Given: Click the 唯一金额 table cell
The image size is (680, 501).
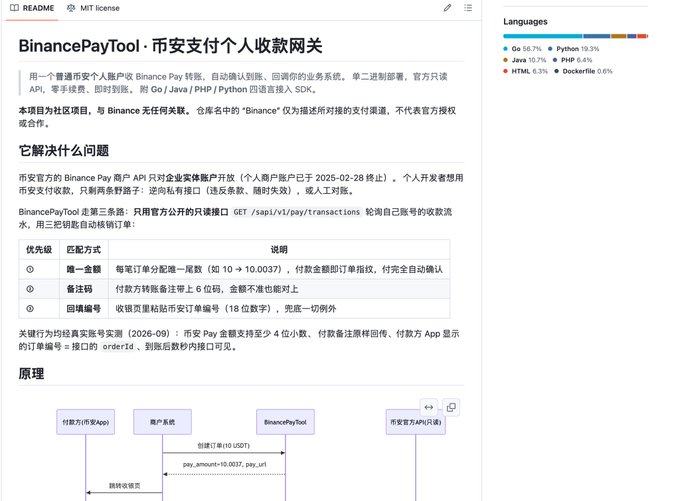Looking at the screenshot, I should click(84, 269).
